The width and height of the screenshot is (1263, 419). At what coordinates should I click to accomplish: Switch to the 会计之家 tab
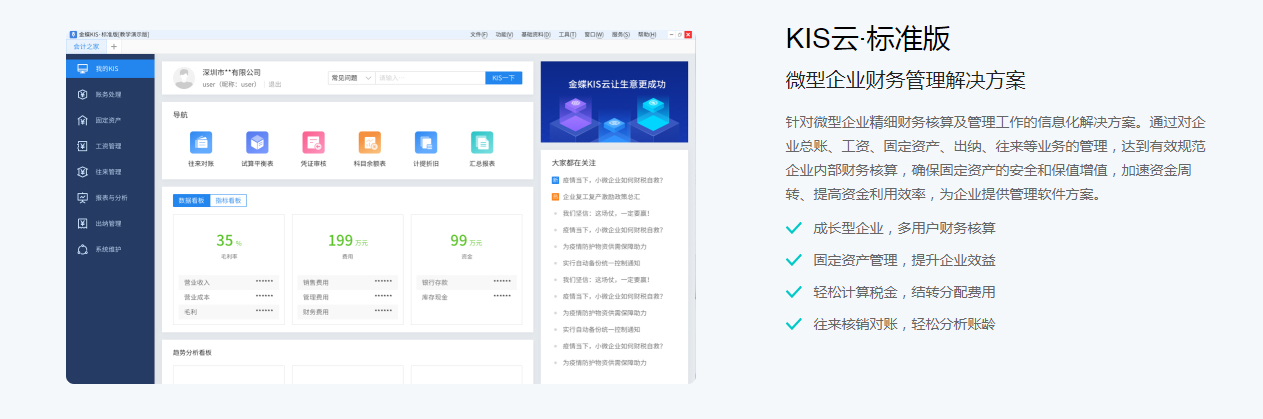[84, 46]
